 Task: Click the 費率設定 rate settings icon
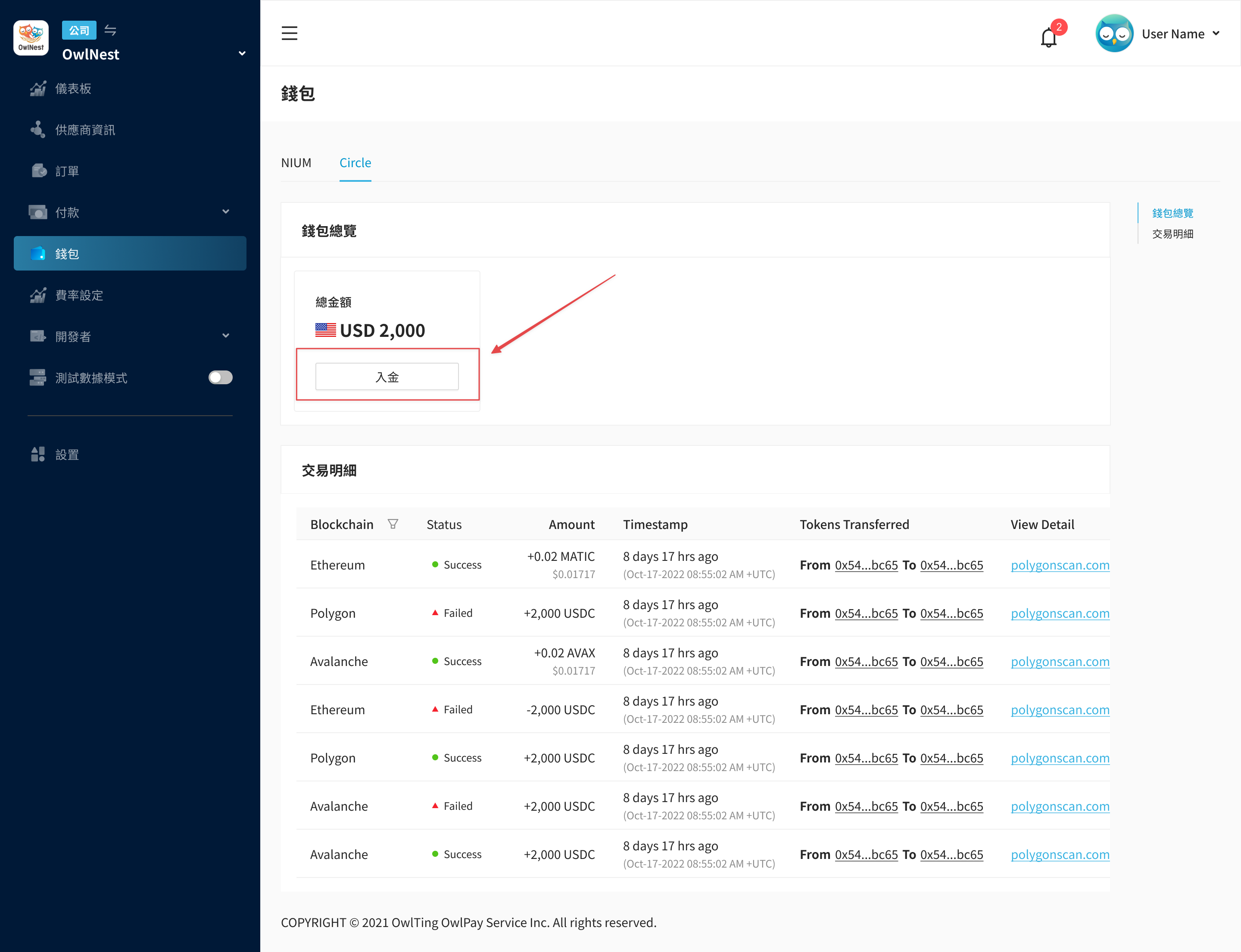coord(38,295)
